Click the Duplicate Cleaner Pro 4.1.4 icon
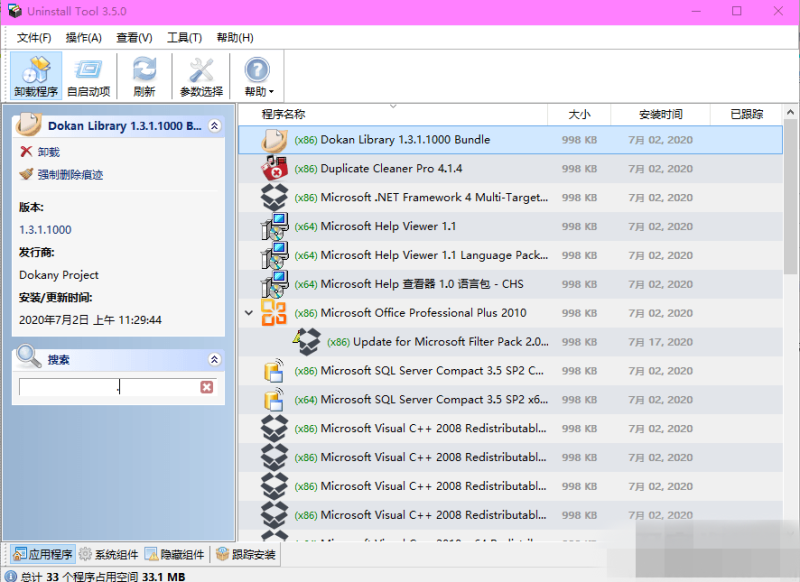This screenshot has height=582, width=800. pyautogui.click(x=274, y=169)
